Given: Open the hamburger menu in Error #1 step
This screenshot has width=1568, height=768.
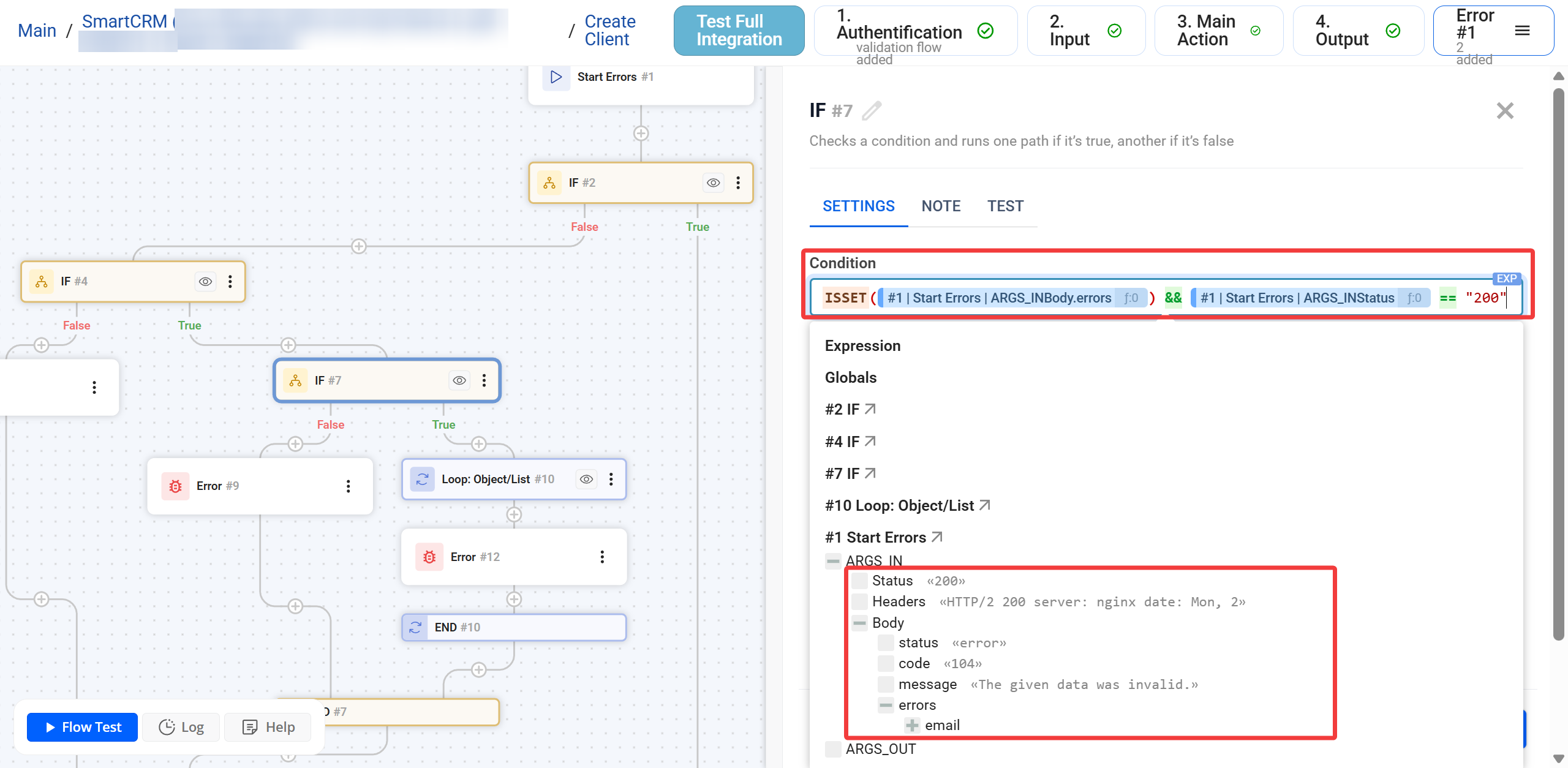Looking at the screenshot, I should (x=1522, y=31).
